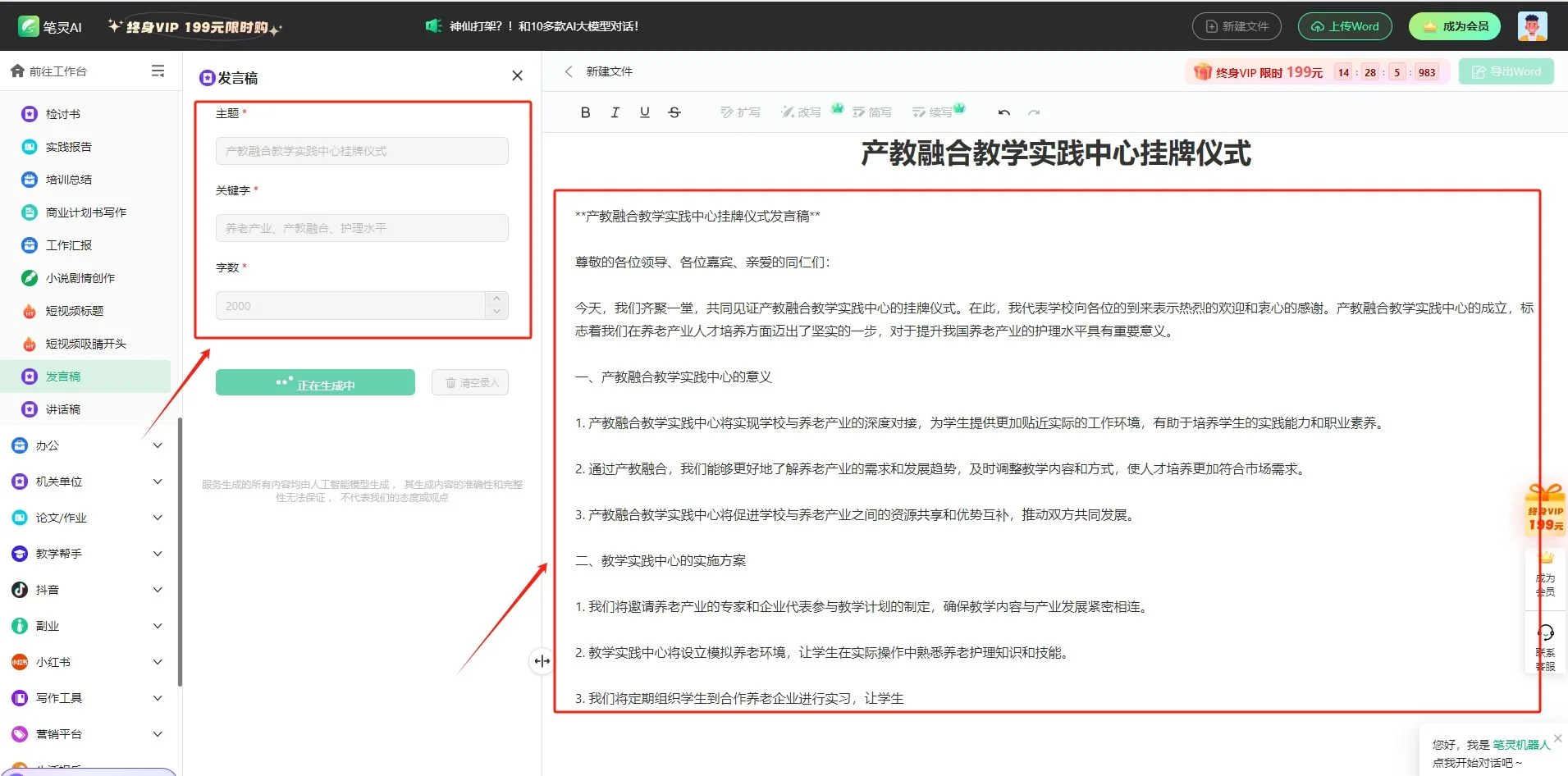This screenshot has width=1568, height=776.
Task: Increase the 字数 value with stepper
Action: [x=496, y=299]
